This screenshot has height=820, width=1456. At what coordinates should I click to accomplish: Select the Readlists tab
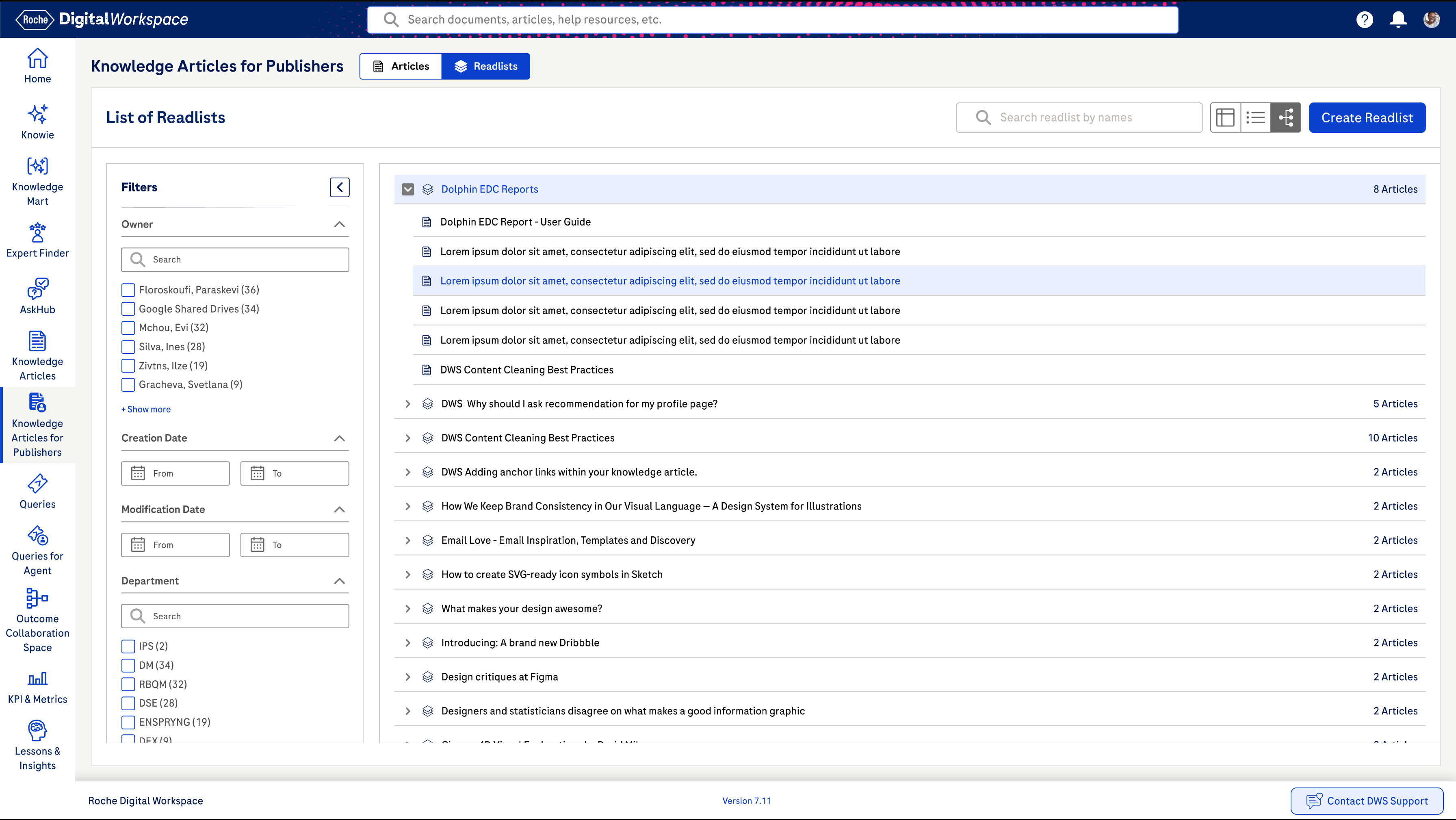(x=485, y=66)
